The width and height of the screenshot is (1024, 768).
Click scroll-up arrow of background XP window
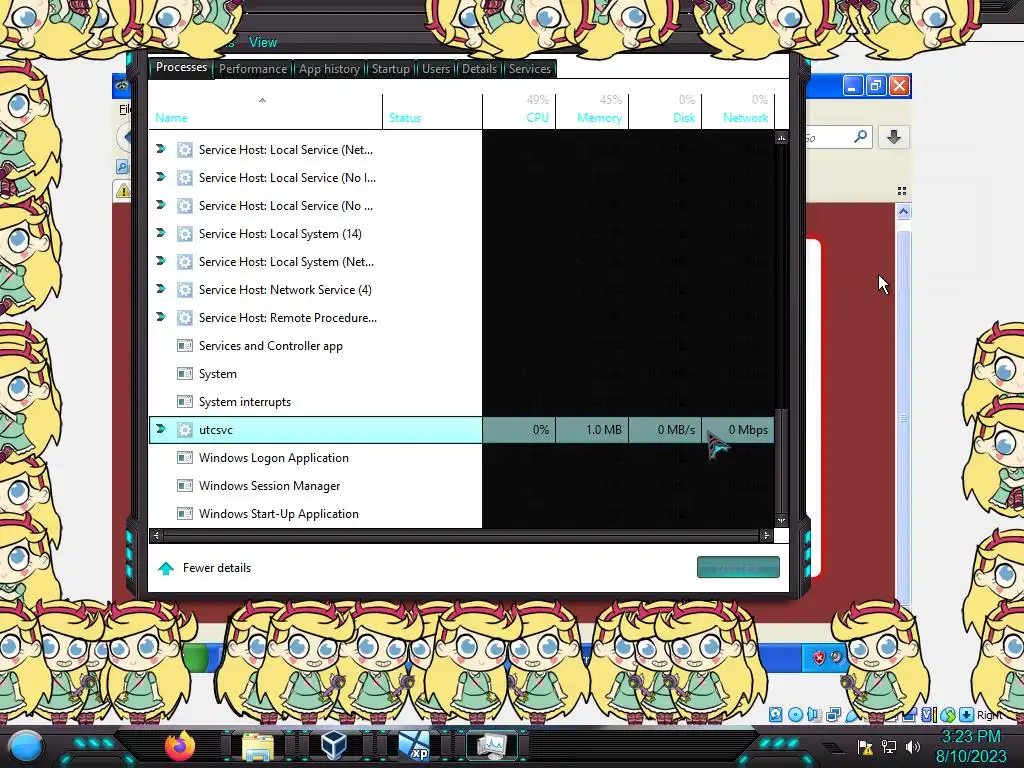(904, 212)
